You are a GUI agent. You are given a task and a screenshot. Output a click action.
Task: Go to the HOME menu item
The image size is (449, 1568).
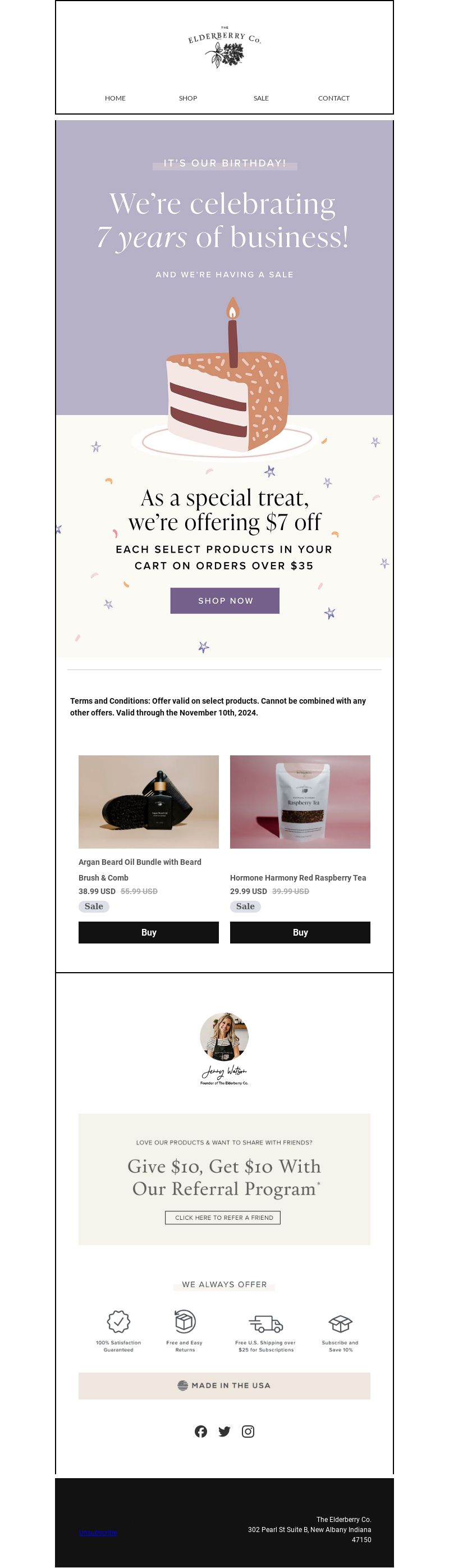[x=115, y=98]
